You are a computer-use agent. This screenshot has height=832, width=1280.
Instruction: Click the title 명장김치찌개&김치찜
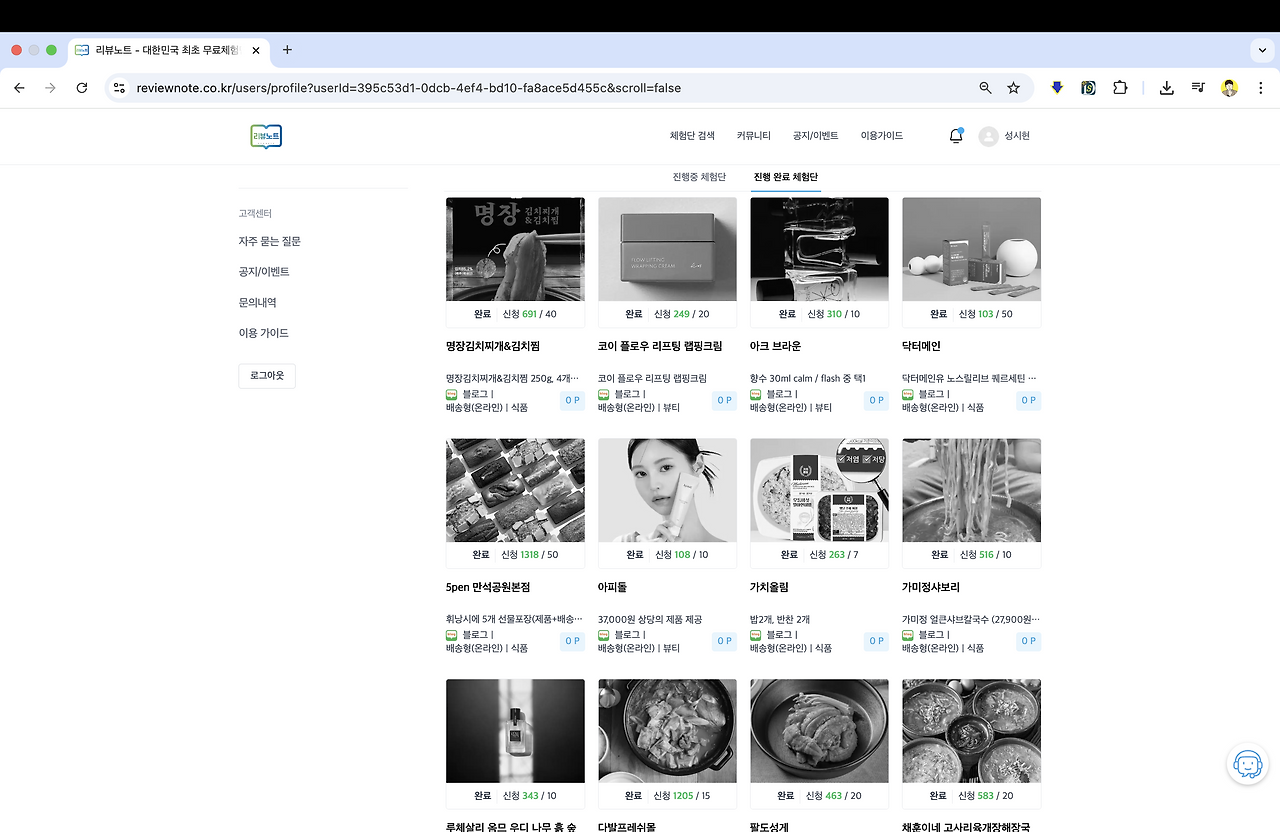point(493,346)
